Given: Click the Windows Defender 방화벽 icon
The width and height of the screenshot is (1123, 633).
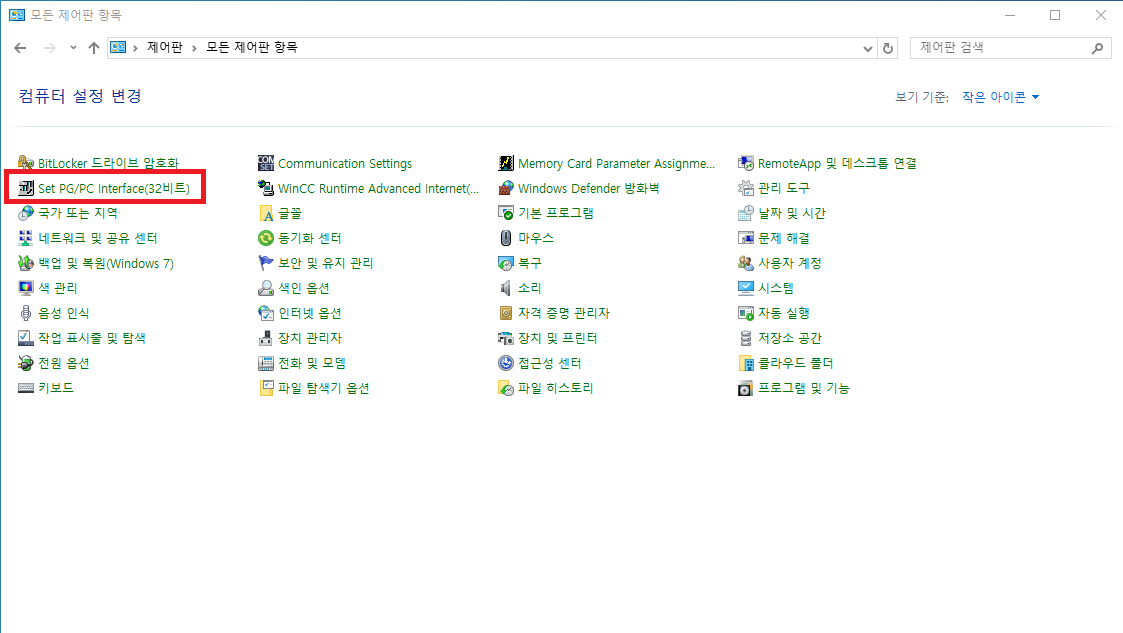Looking at the screenshot, I should 506,188.
